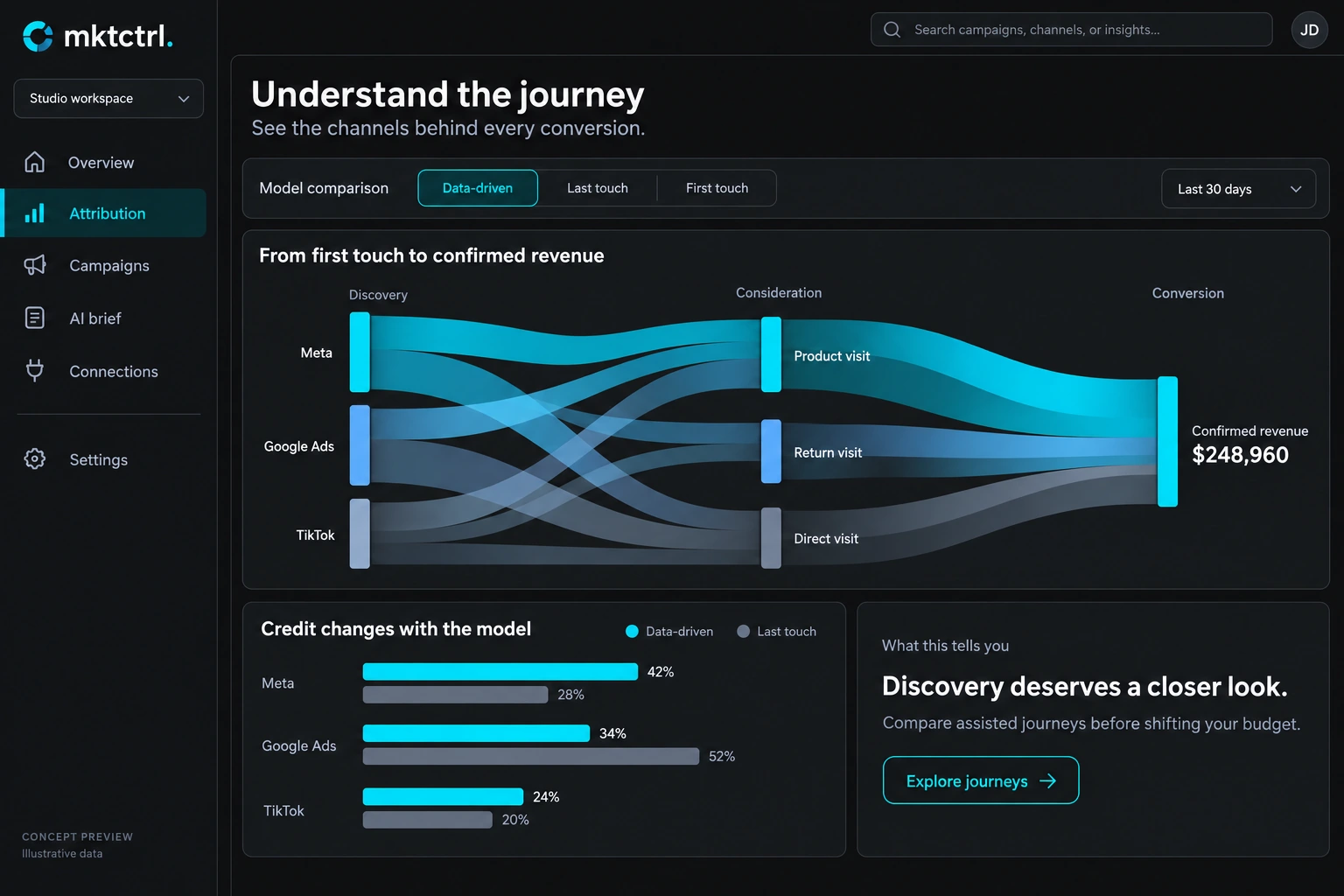Screen dimensions: 1344x896
Task: Open the Studio workspace dropdown
Action: click(x=108, y=99)
